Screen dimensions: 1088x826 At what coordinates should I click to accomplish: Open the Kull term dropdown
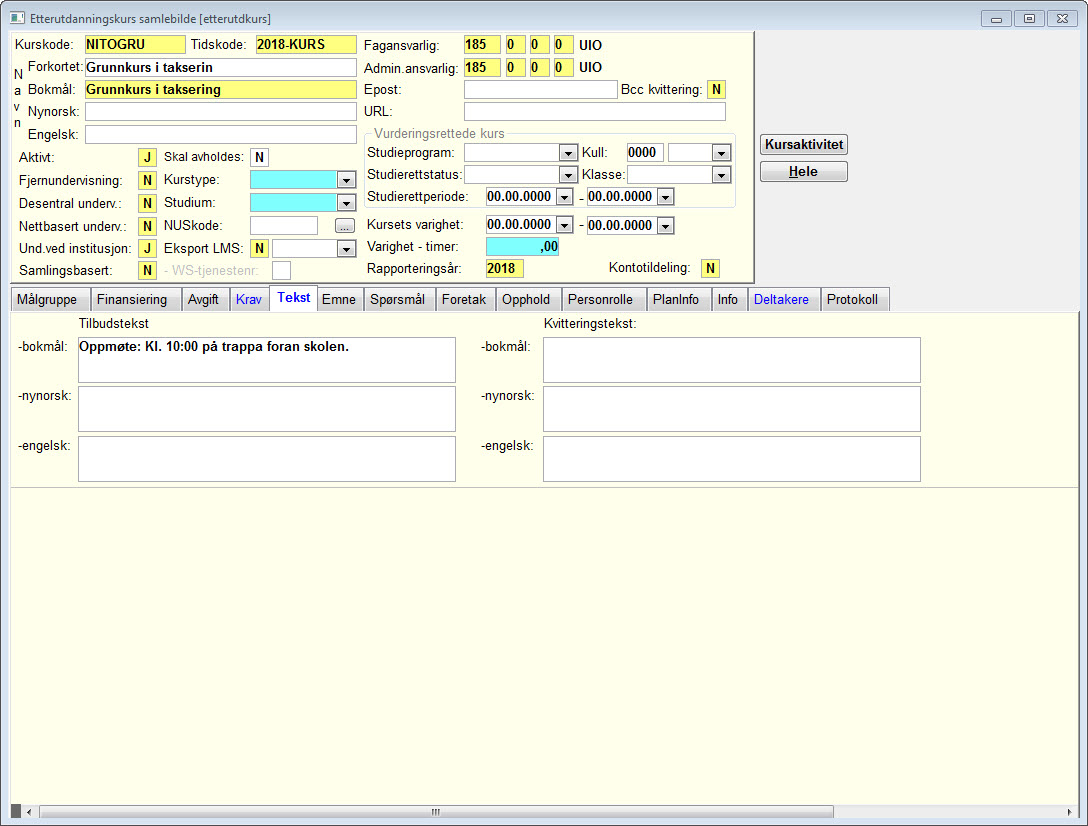721,153
